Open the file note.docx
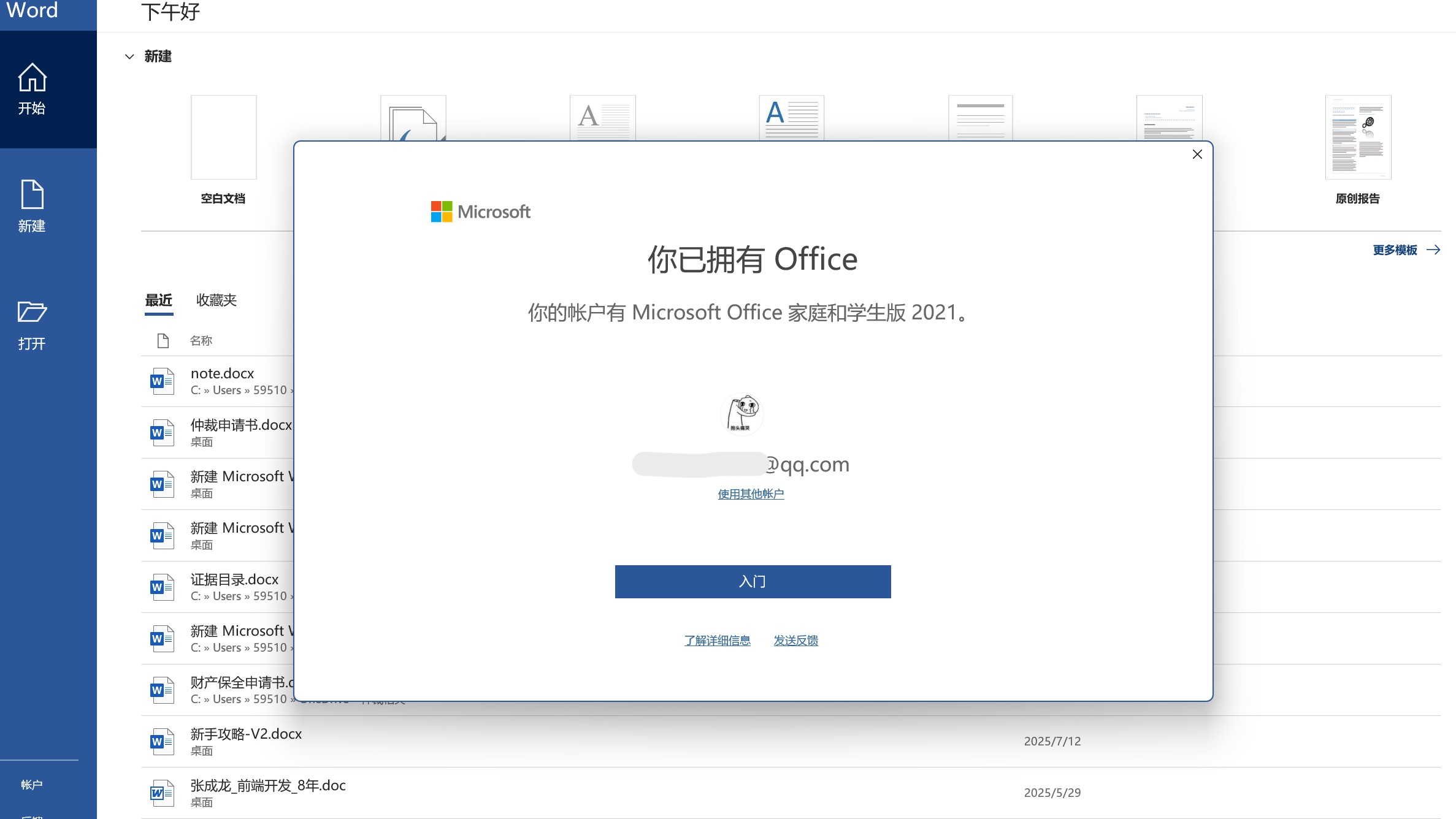Screen dimensions: 1456x819 222,373
